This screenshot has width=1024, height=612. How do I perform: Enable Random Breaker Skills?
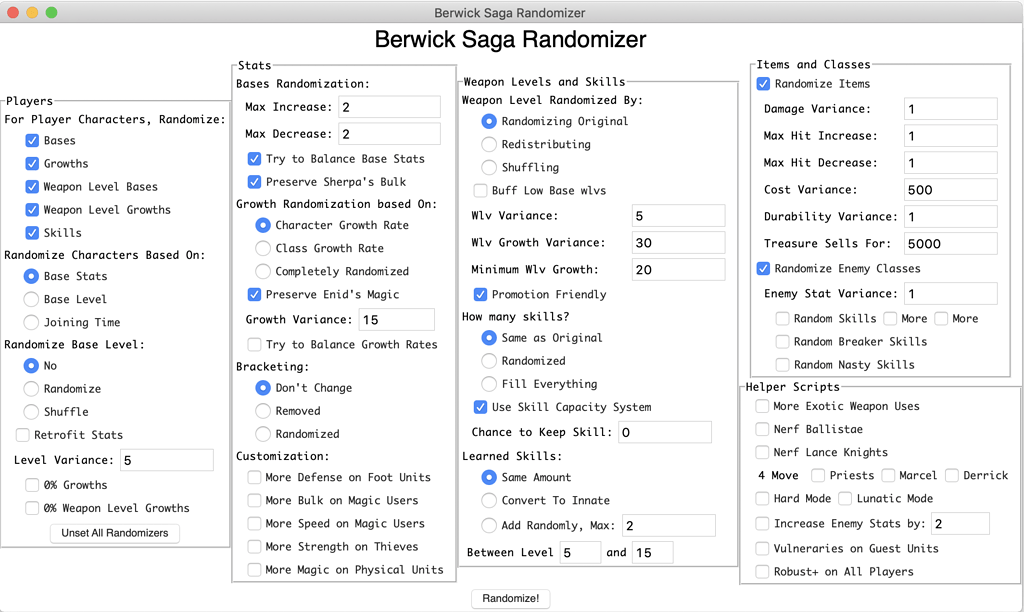pyautogui.click(x=784, y=341)
